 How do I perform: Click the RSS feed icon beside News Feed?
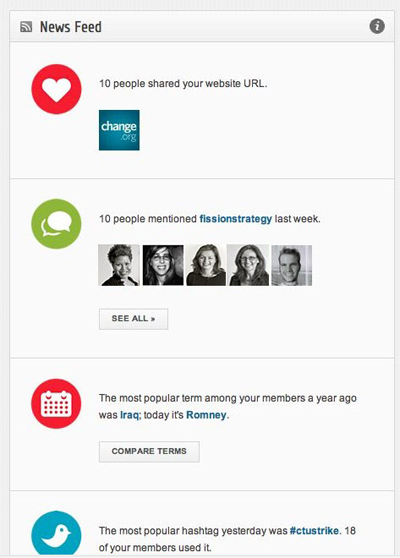tap(26, 27)
